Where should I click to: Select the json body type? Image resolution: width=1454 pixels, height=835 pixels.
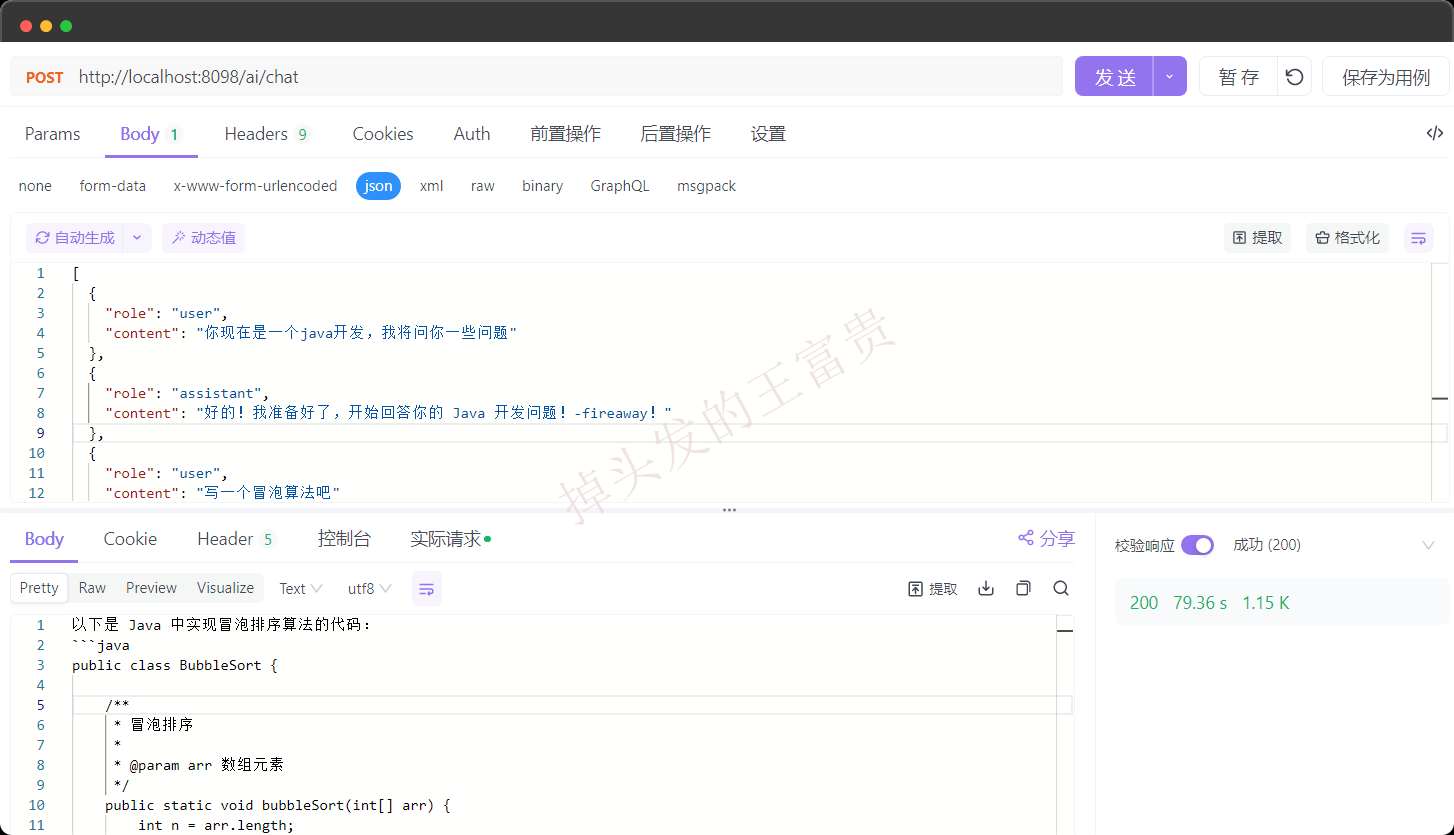(378, 186)
